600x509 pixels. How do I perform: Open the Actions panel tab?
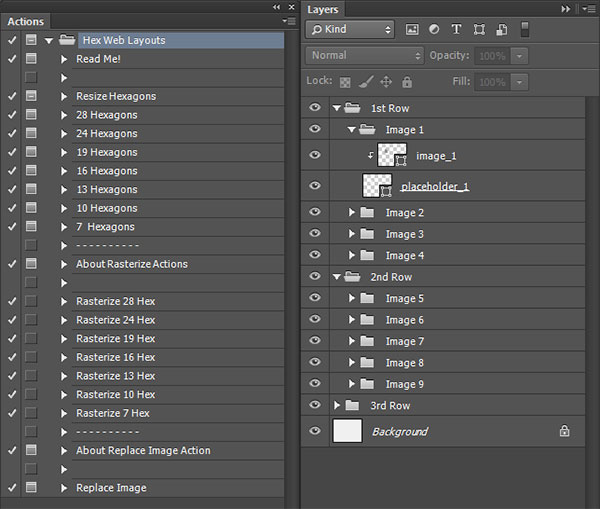26,21
